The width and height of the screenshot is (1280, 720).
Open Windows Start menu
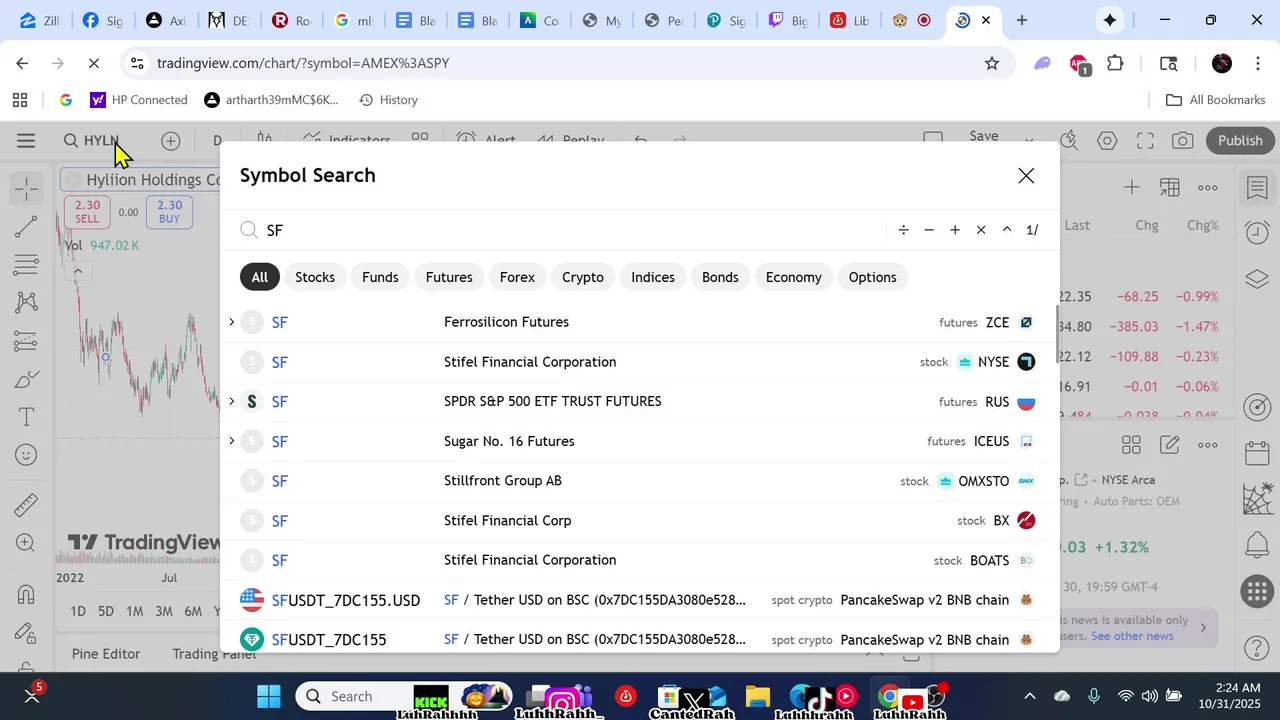269,696
